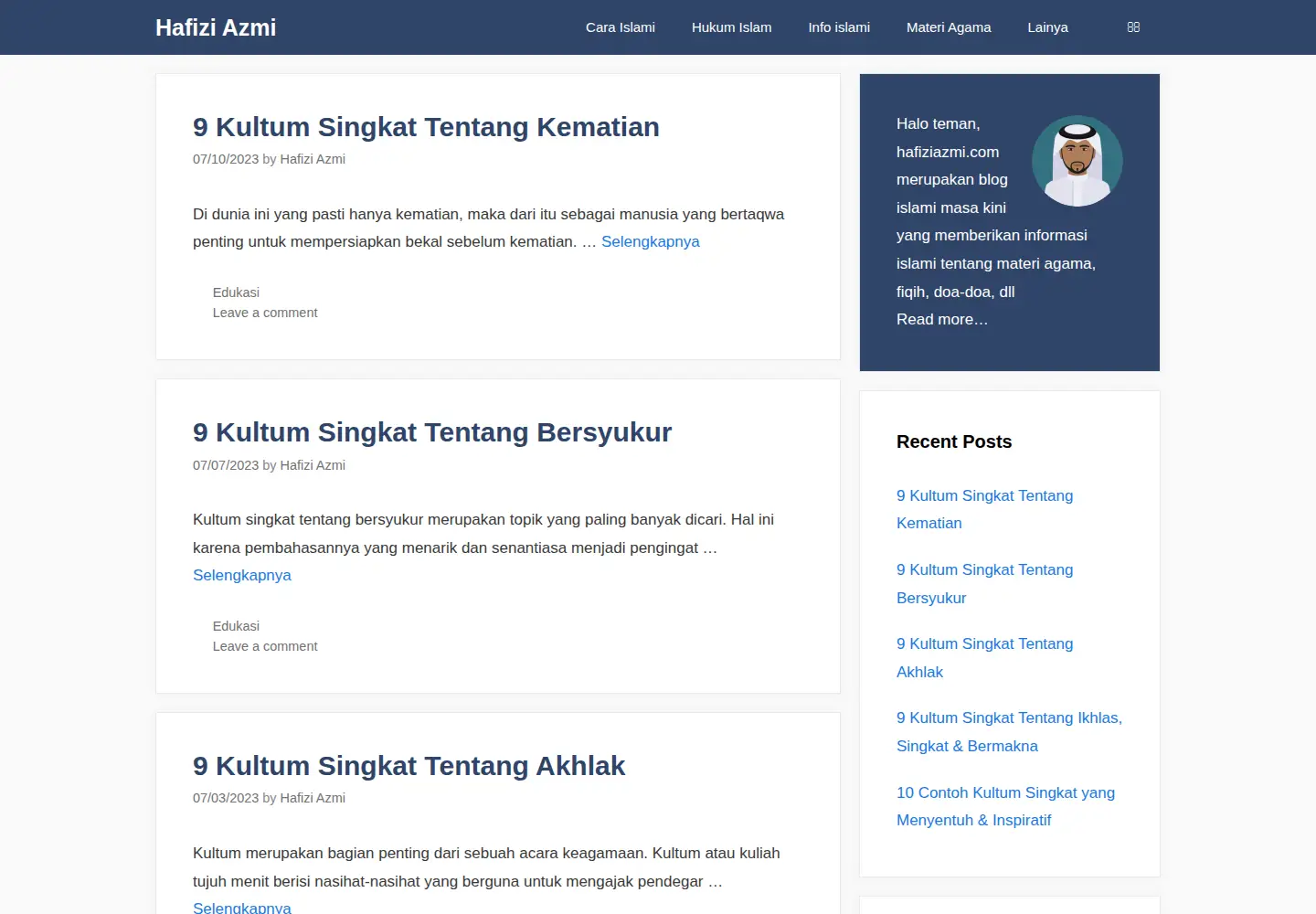Open post title 9 Kultum Singkat Tentang Kematian
The height and width of the screenshot is (914, 1316).
426,127
